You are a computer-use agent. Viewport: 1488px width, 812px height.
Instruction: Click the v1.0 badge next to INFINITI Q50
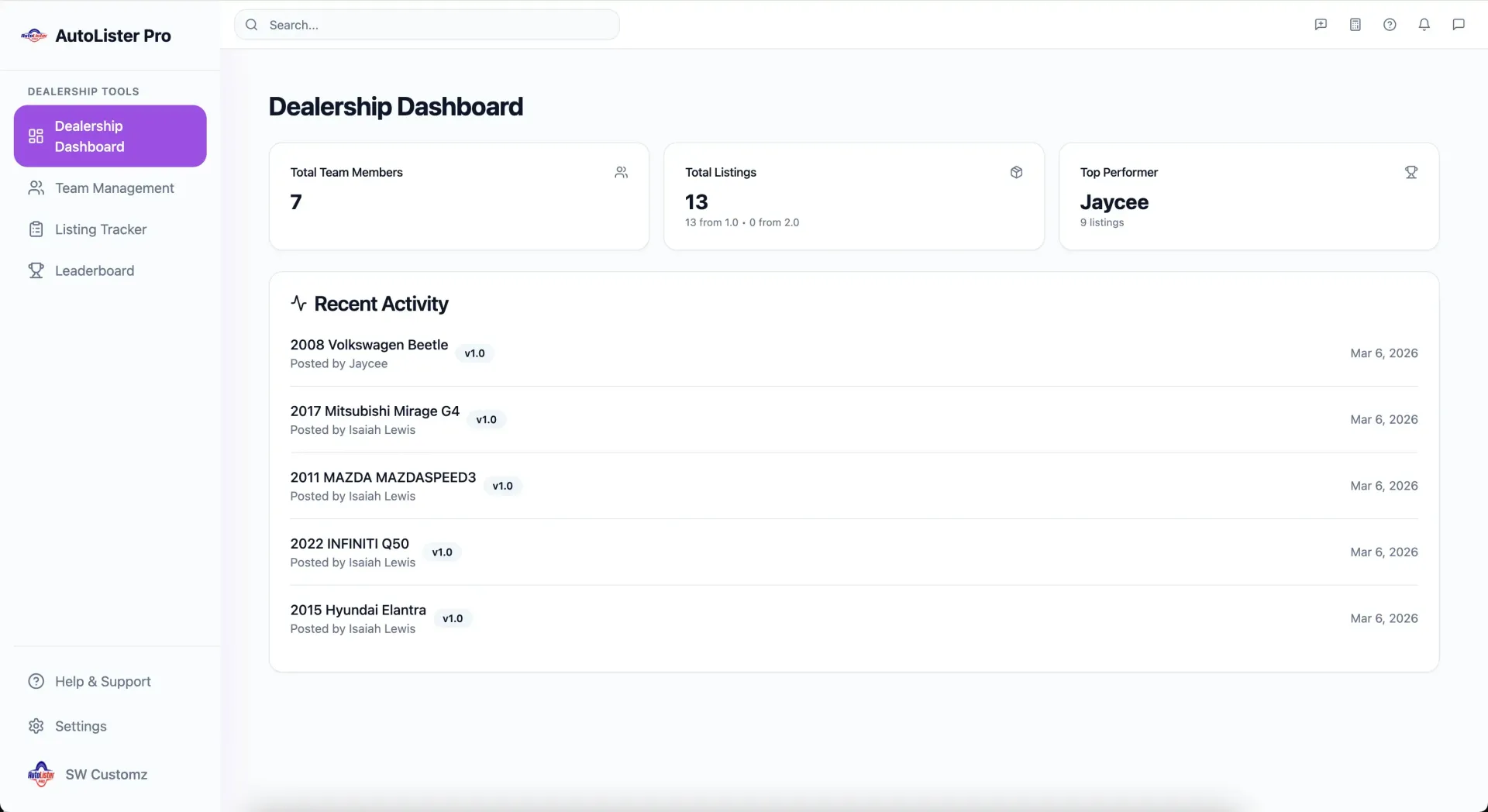pos(442,552)
